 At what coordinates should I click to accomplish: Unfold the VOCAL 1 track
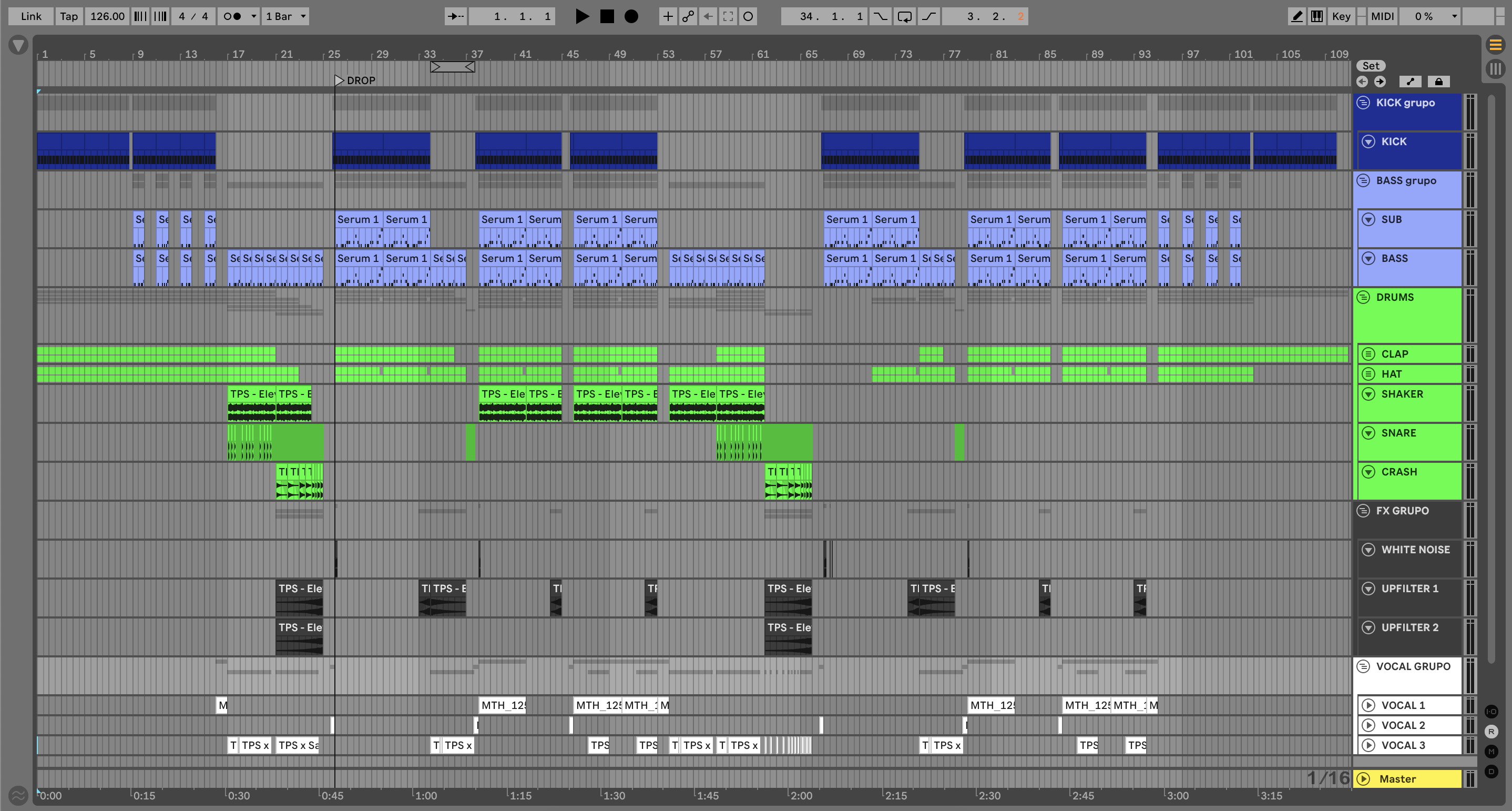pyautogui.click(x=1368, y=705)
